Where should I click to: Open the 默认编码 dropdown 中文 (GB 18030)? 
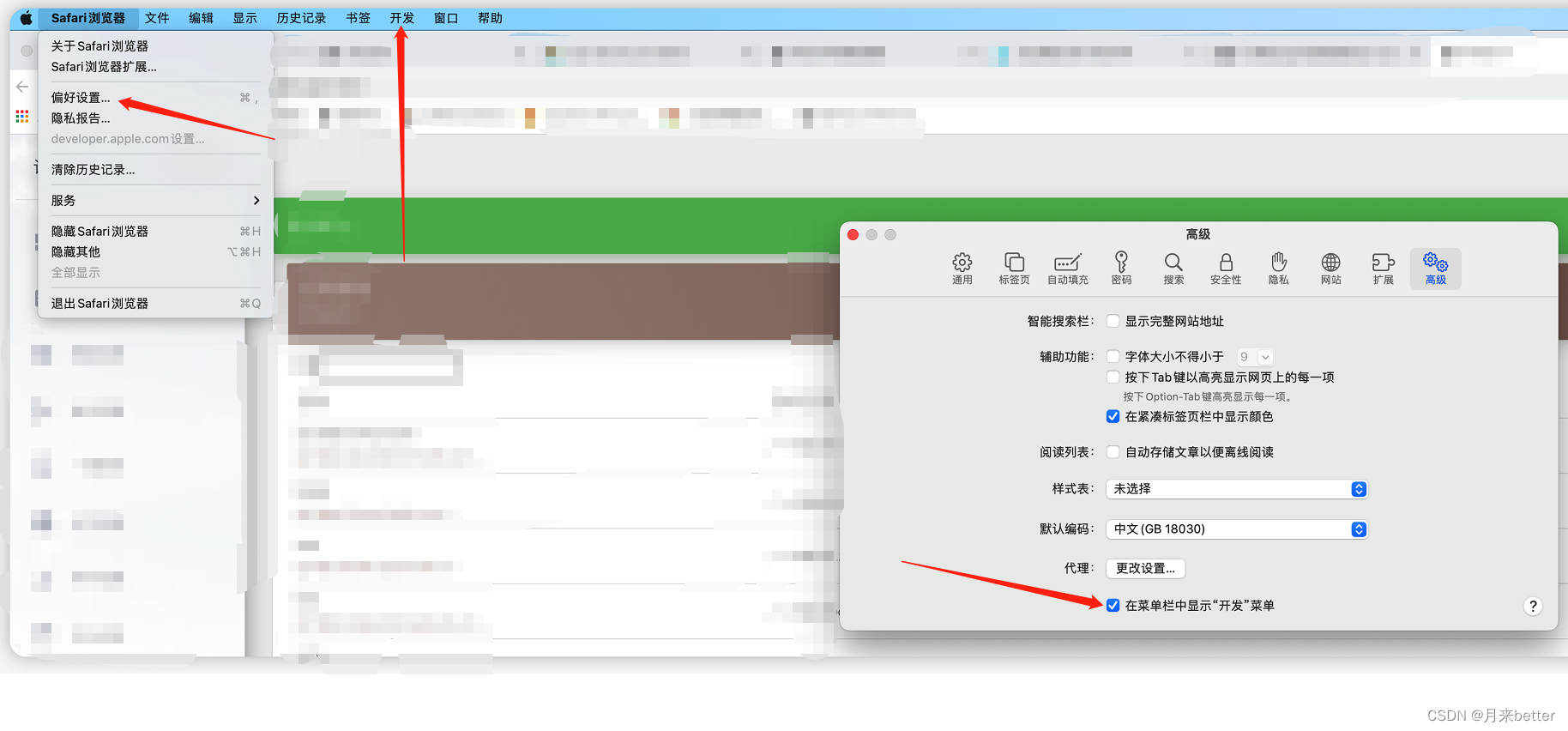(1236, 529)
